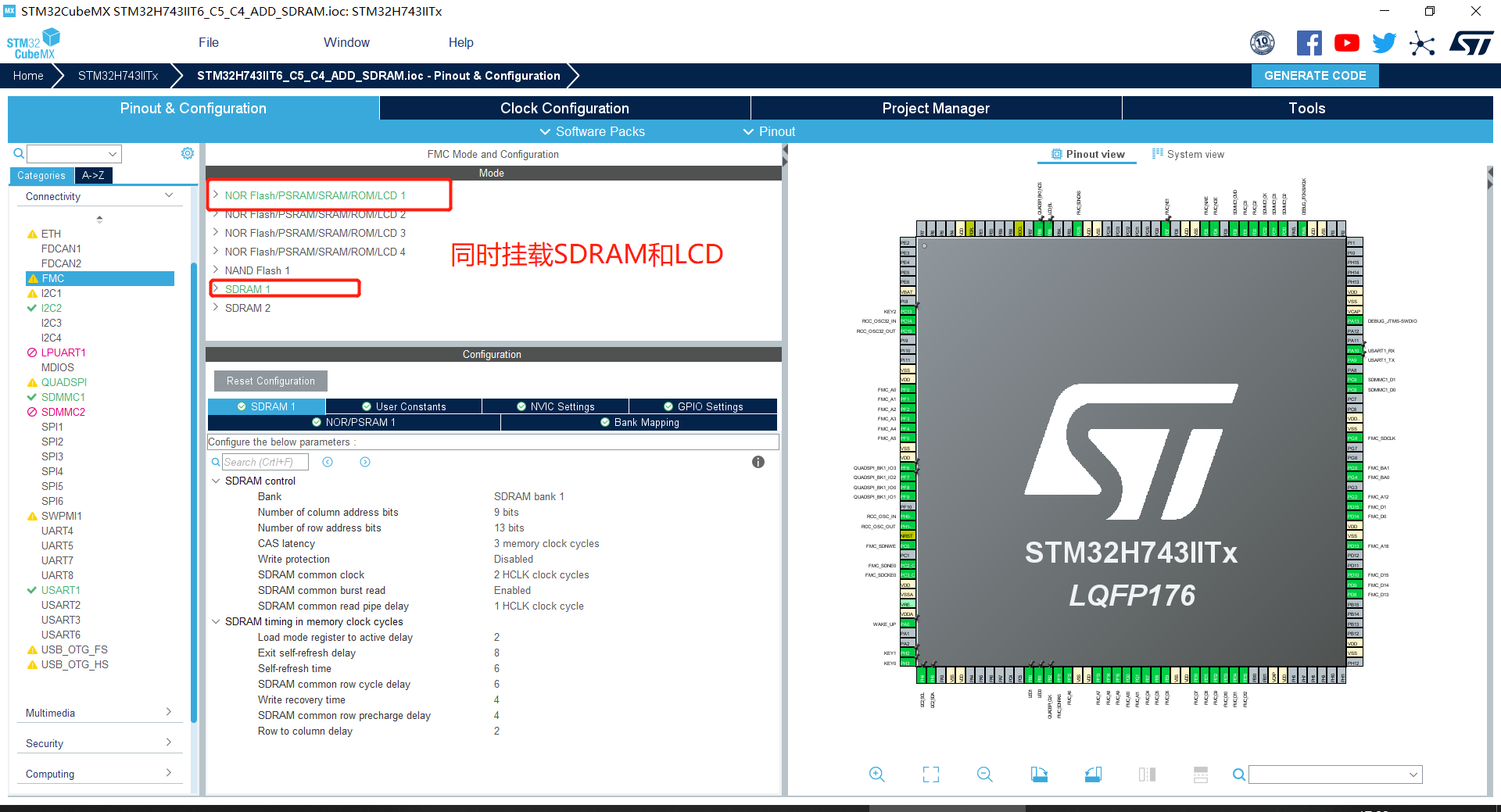Expand NOR Flash/PSRAM/SRAM/ROM/LCD 1 mode
This screenshot has height=812, width=1501.
click(216, 195)
